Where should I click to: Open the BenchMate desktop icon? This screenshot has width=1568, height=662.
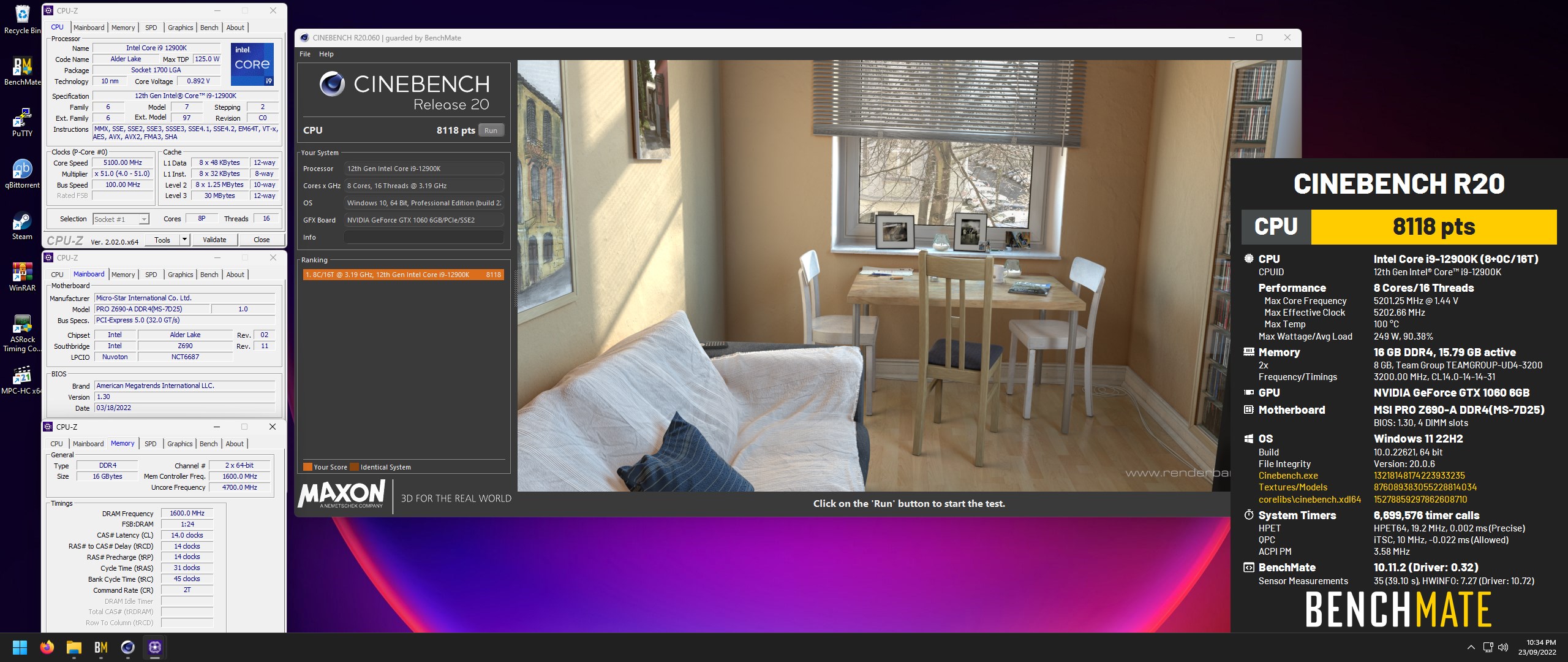point(22,71)
